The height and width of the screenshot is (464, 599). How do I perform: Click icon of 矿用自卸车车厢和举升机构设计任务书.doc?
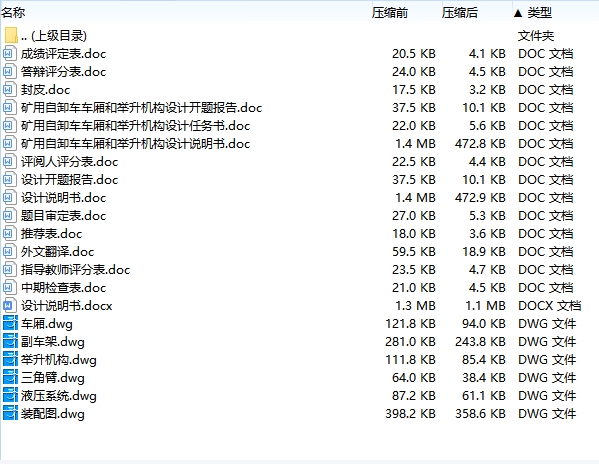10,125
